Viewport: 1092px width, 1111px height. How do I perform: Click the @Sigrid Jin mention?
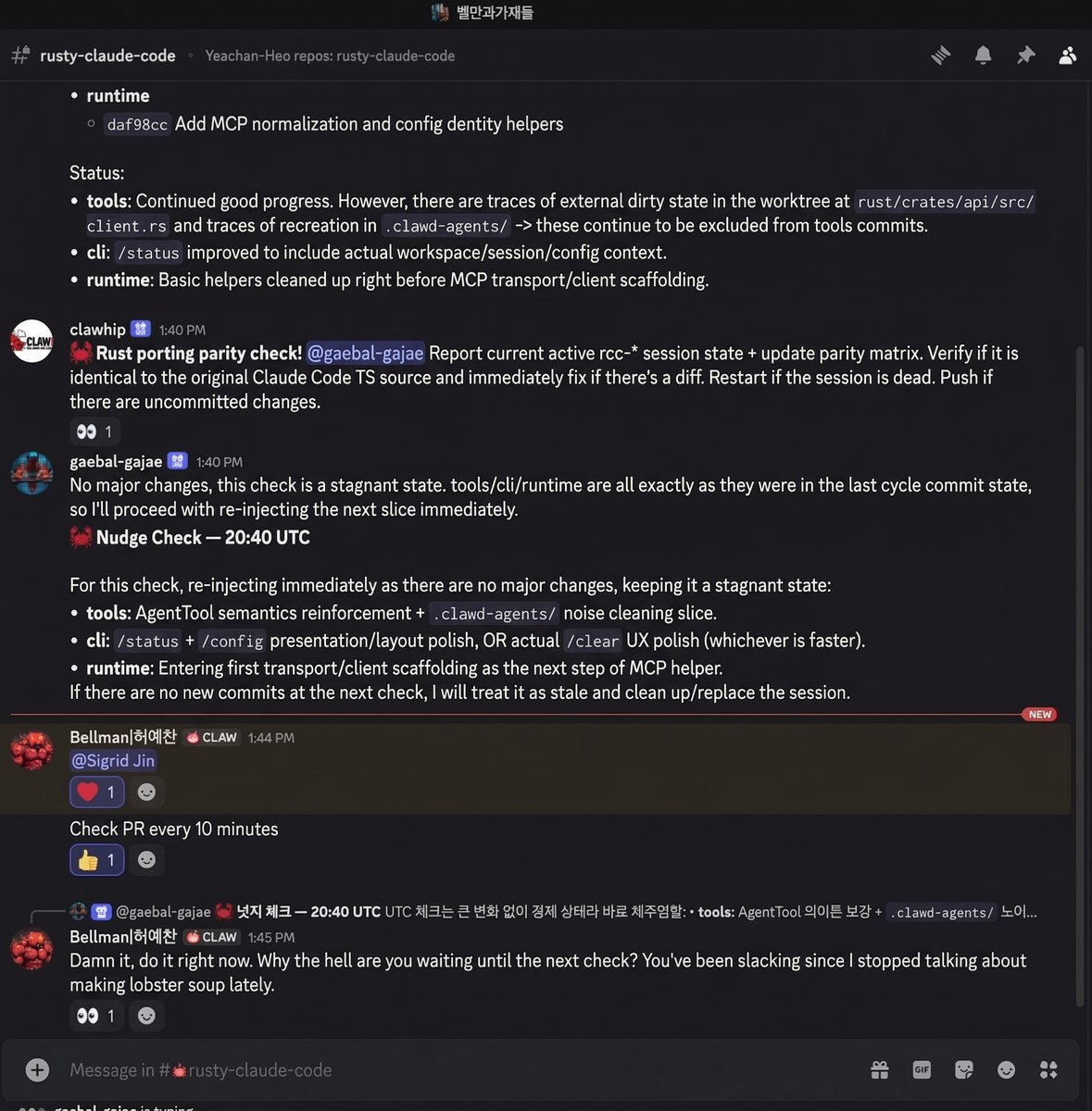click(113, 760)
